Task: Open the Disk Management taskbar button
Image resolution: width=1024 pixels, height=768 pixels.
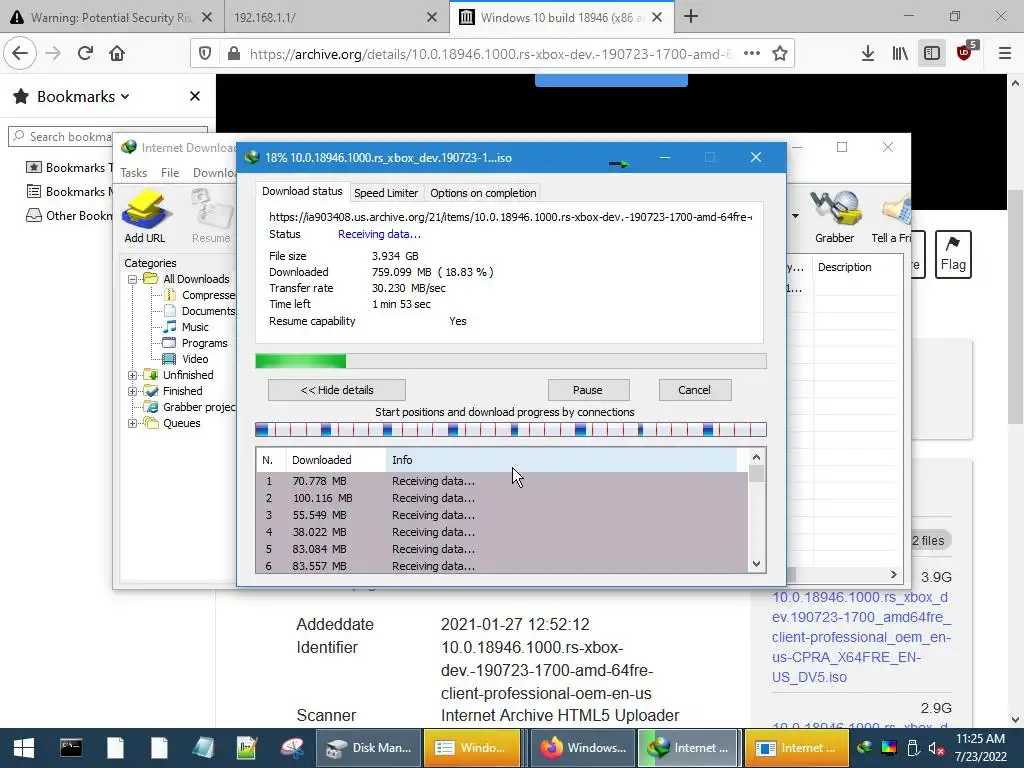Action: pos(370,748)
